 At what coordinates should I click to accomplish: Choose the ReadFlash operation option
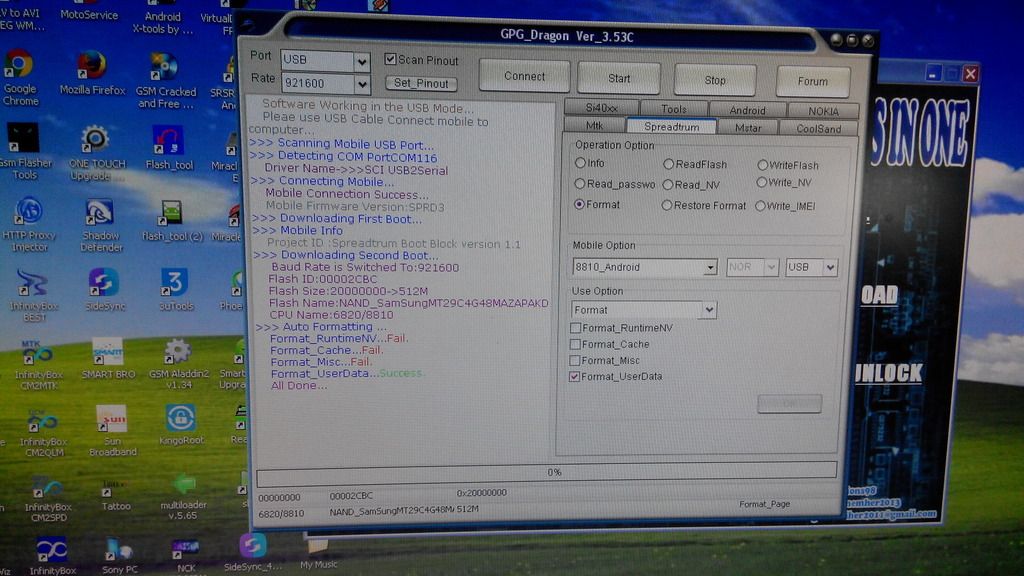[668, 165]
